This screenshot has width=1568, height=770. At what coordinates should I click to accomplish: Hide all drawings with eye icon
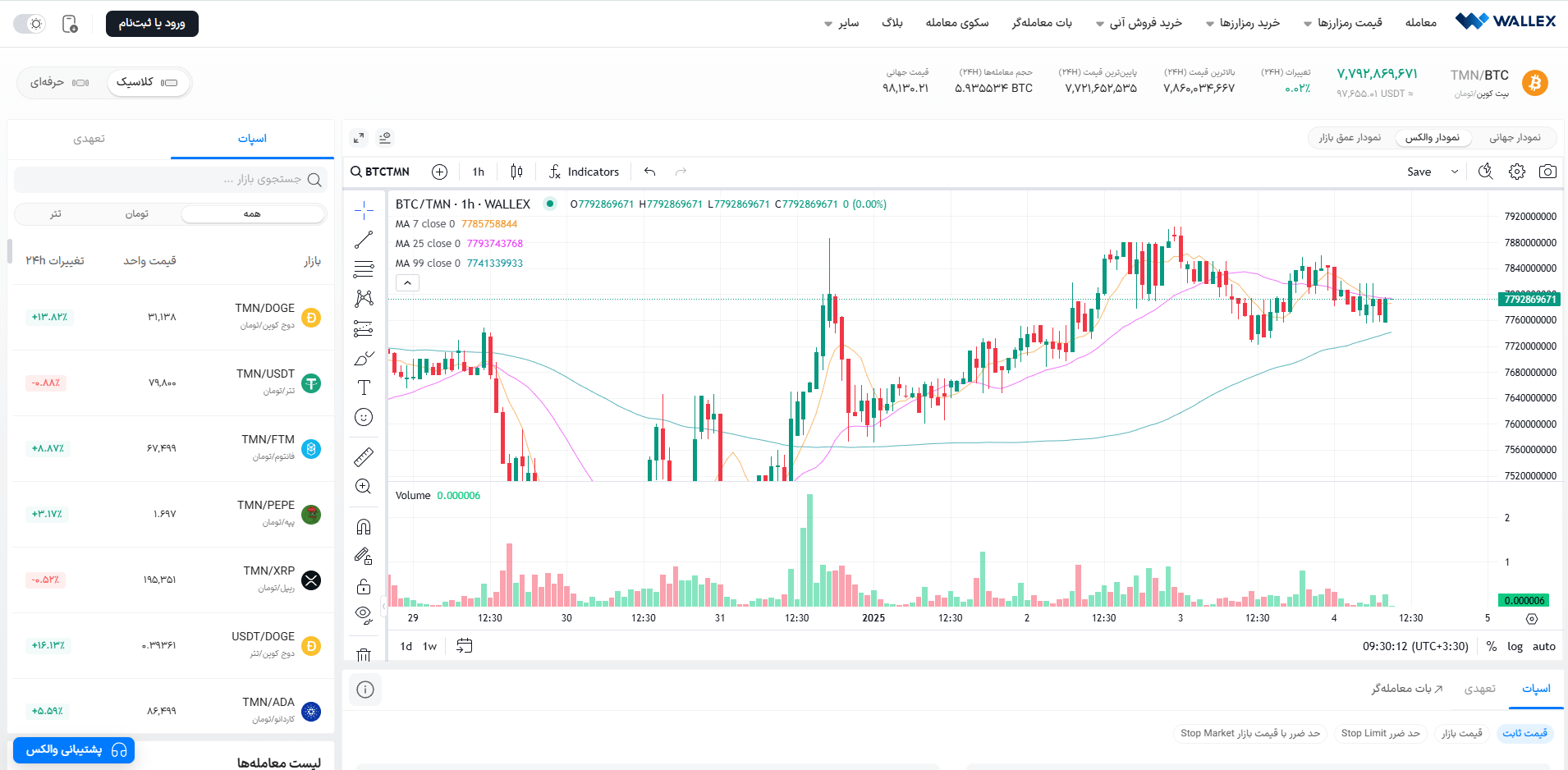coord(364,615)
